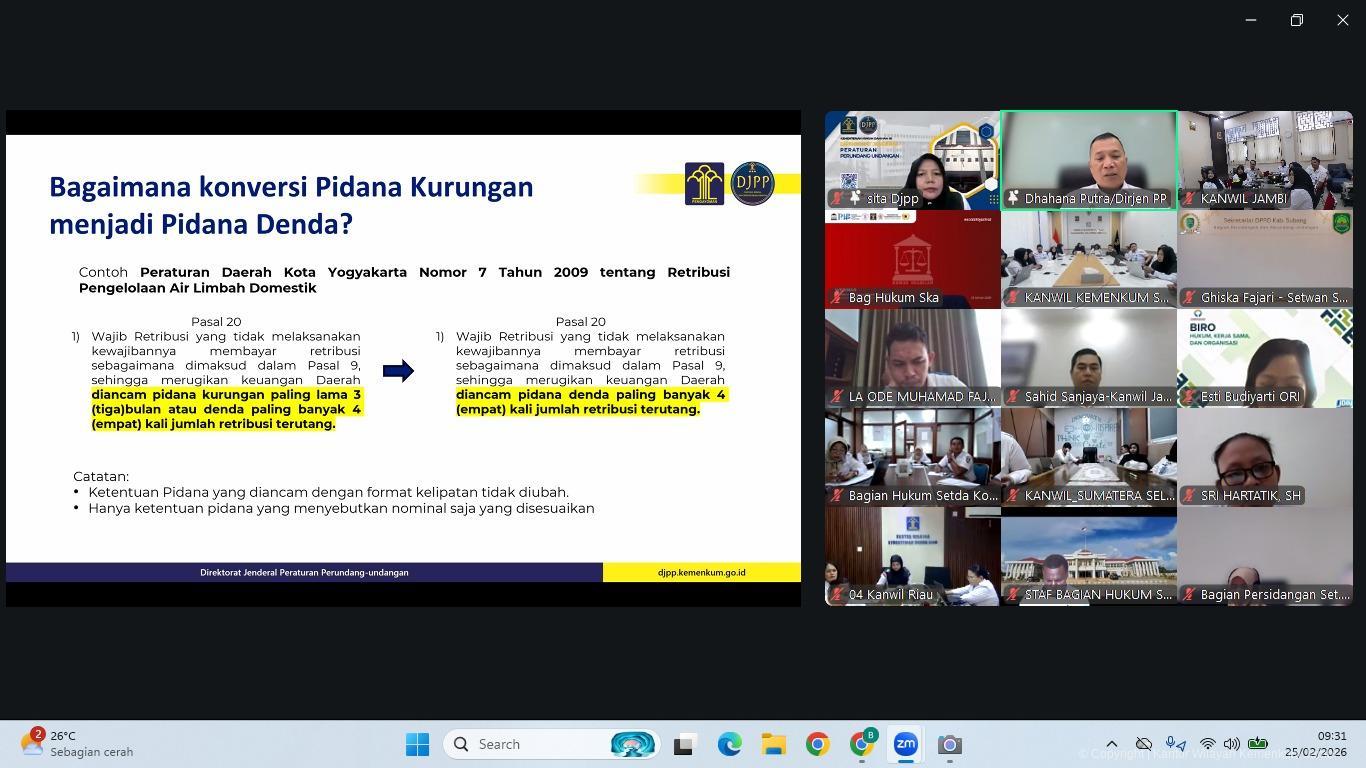Toggle Bag Hukum Ska's mute indicator

click(x=837, y=297)
